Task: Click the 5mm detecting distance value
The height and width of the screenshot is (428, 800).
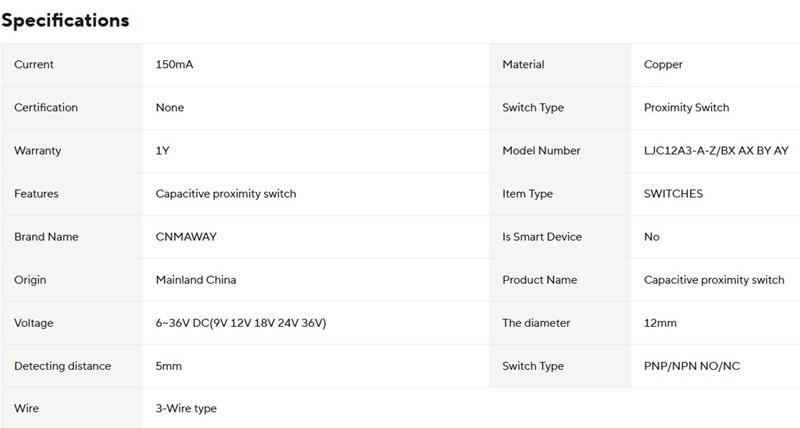Action: click(168, 366)
